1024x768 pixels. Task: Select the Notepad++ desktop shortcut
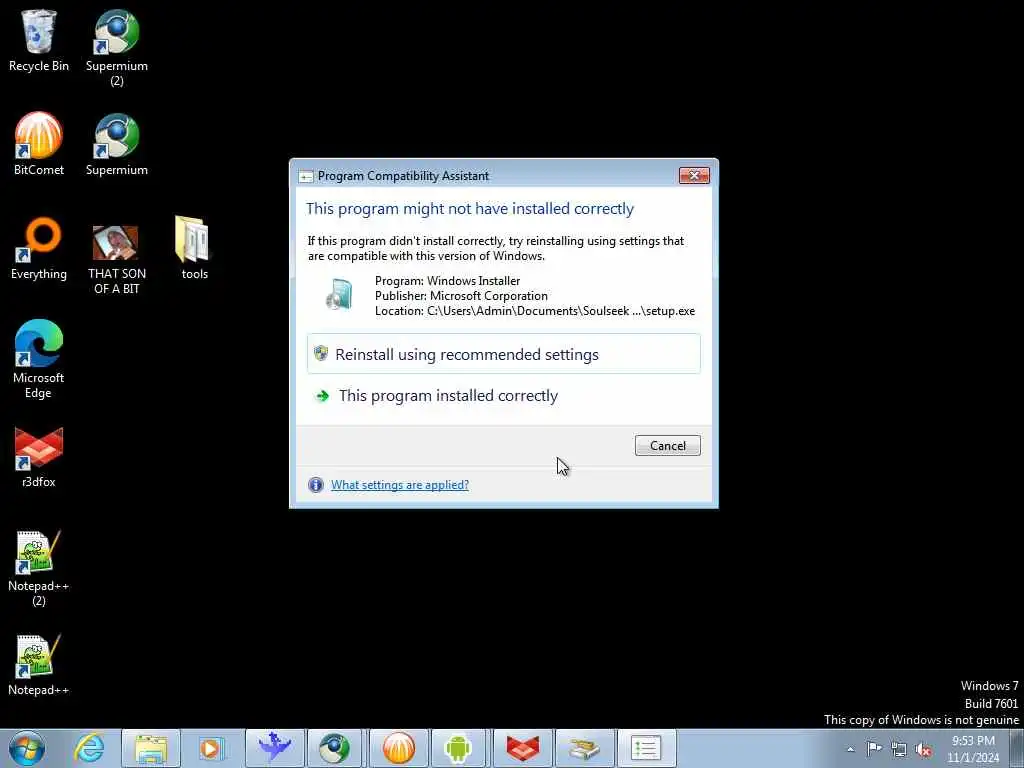pyautogui.click(x=39, y=665)
